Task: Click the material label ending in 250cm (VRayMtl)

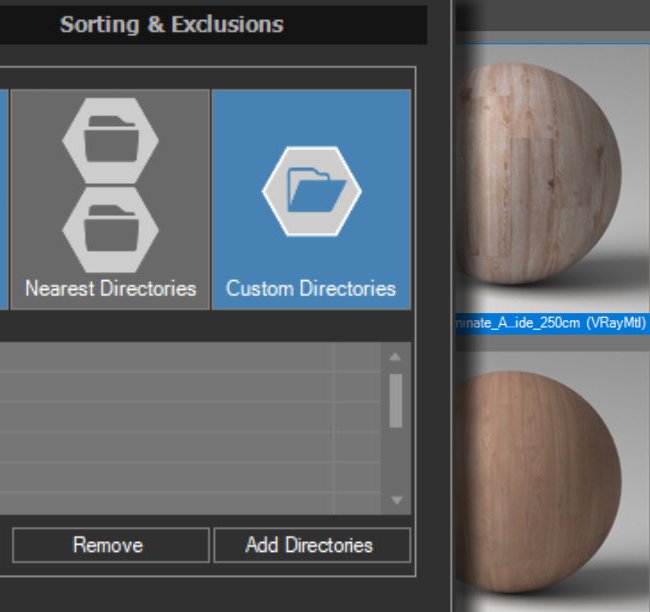Action: coord(553,323)
